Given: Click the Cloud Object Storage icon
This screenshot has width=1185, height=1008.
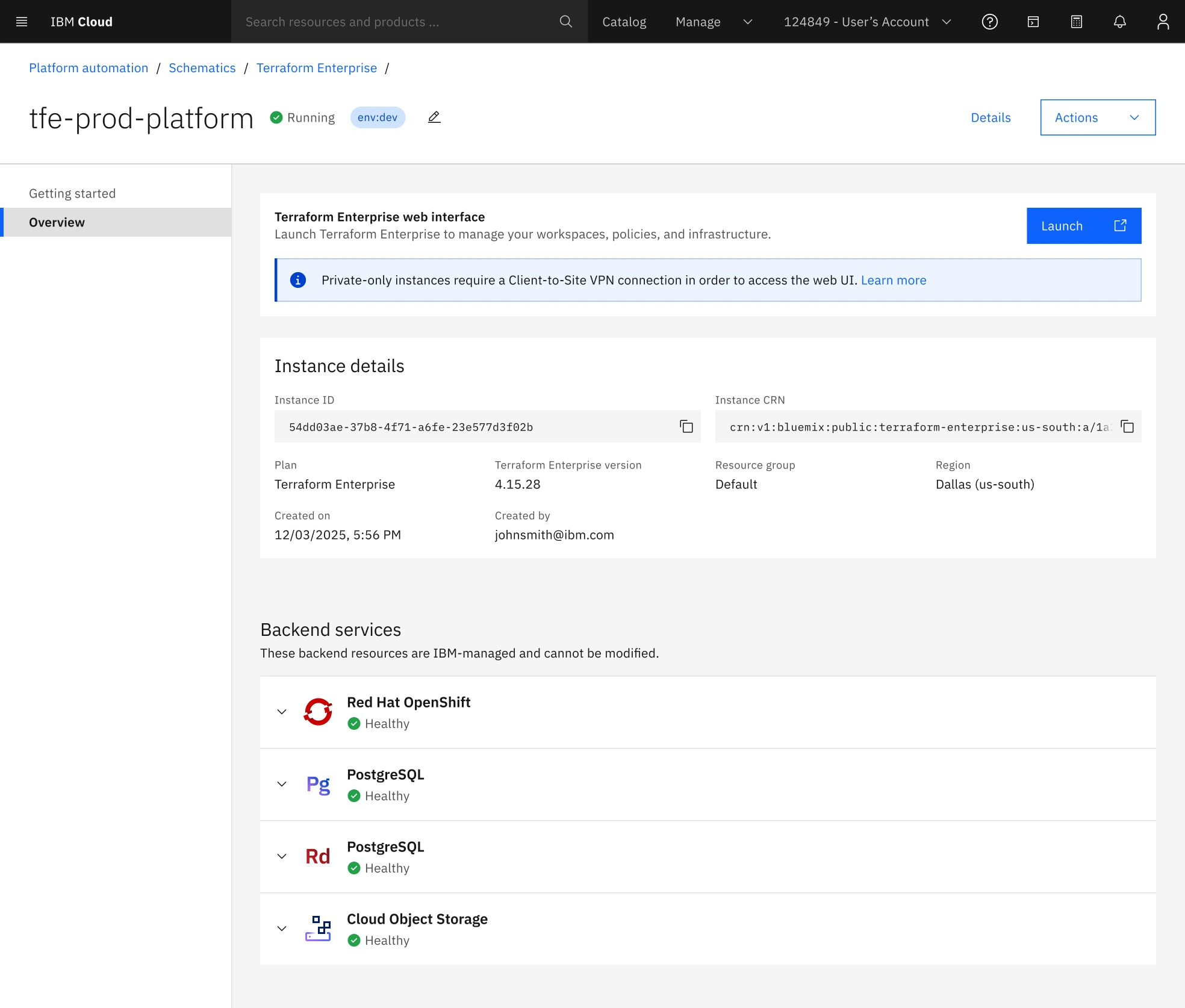Looking at the screenshot, I should pos(318,929).
